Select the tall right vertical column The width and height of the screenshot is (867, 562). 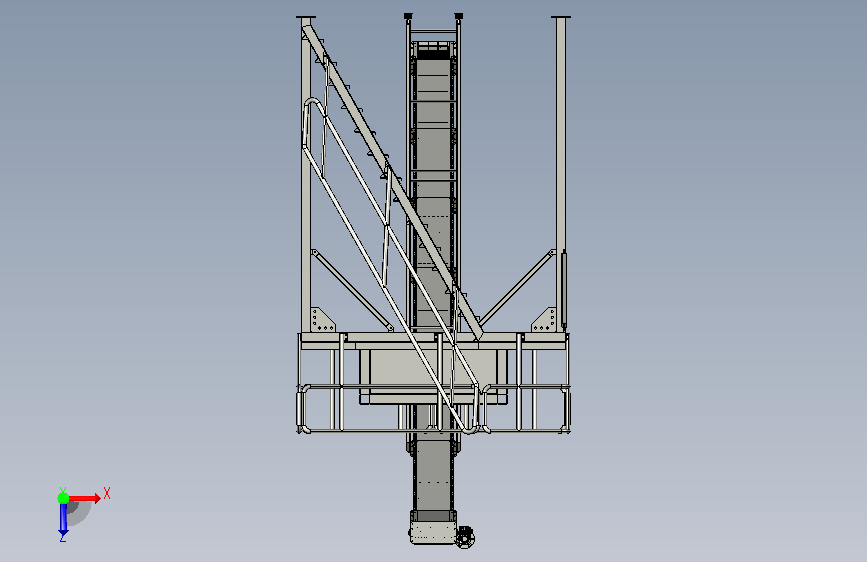pyautogui.click(x=561, y=174)
